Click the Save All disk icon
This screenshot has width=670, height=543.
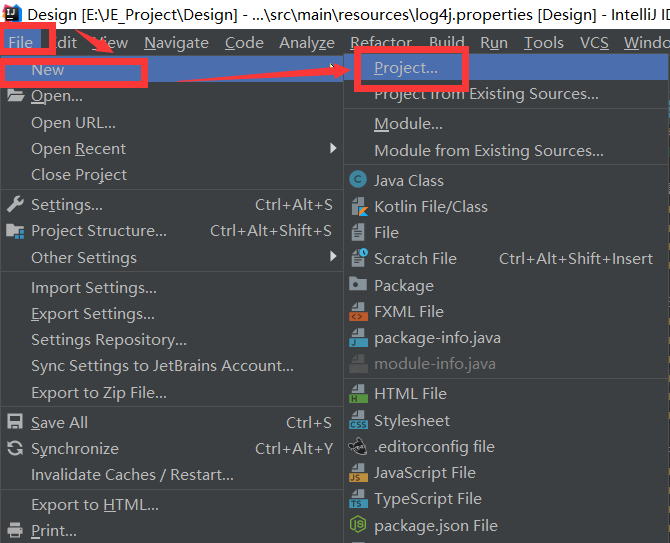[x=15, y=422]
